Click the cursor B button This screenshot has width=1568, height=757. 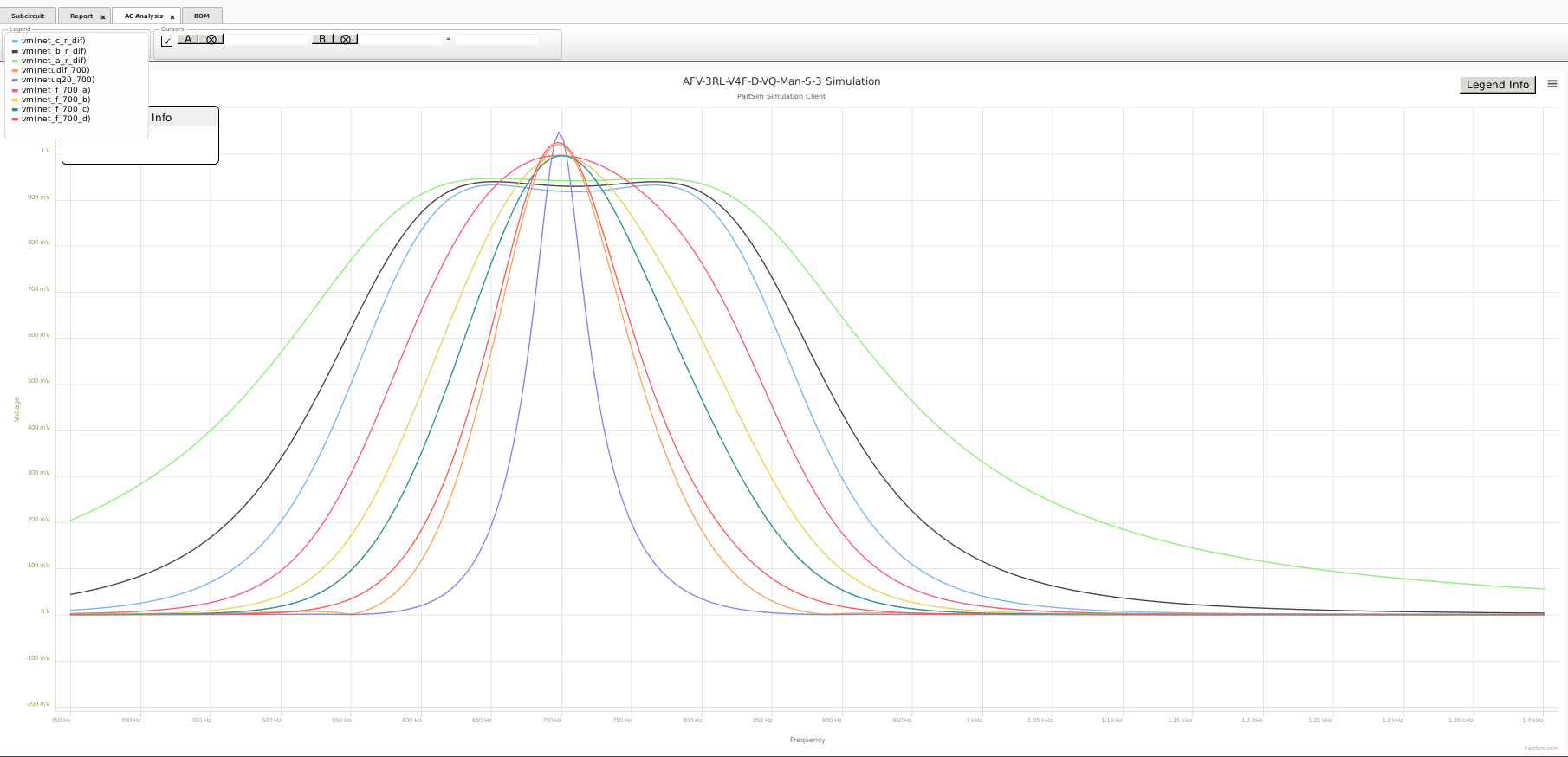(322, 39)
